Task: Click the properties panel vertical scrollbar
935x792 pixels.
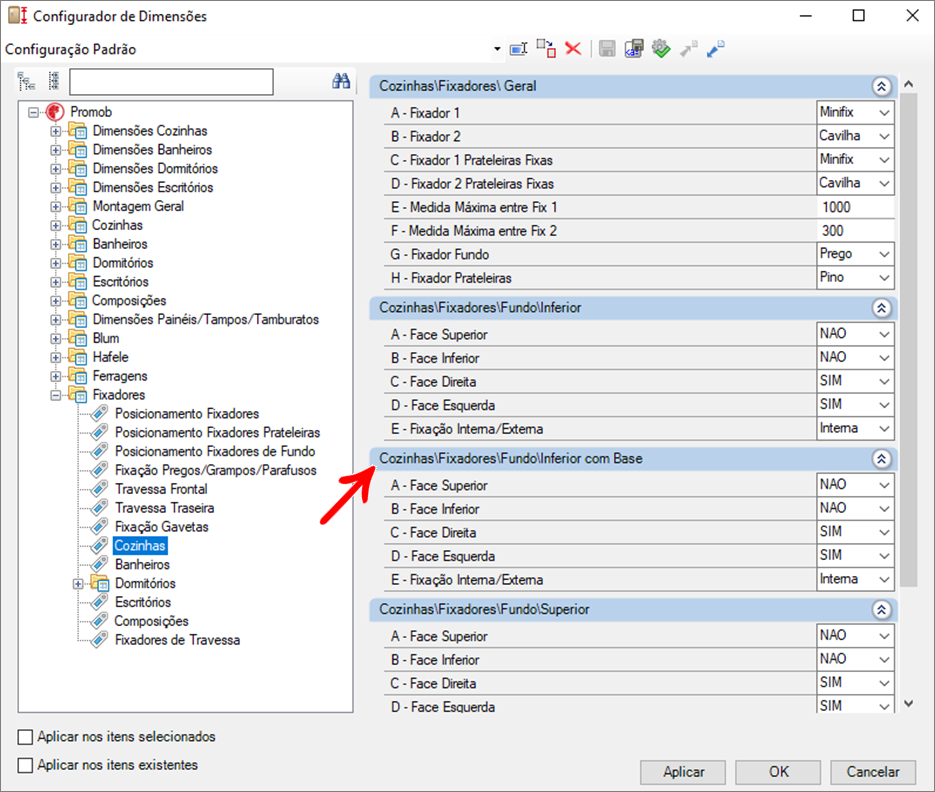Action: pos(908,340)
